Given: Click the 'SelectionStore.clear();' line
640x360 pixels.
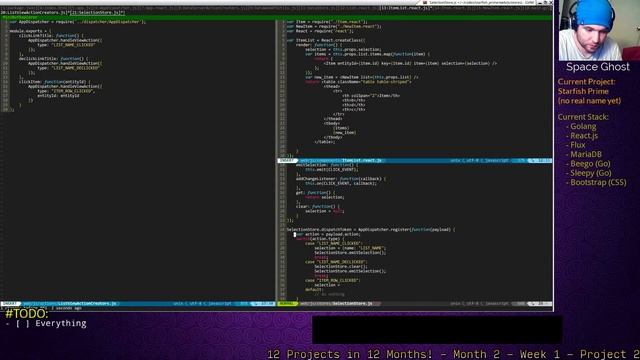Looking at the screenshot, I should (341, 267).
